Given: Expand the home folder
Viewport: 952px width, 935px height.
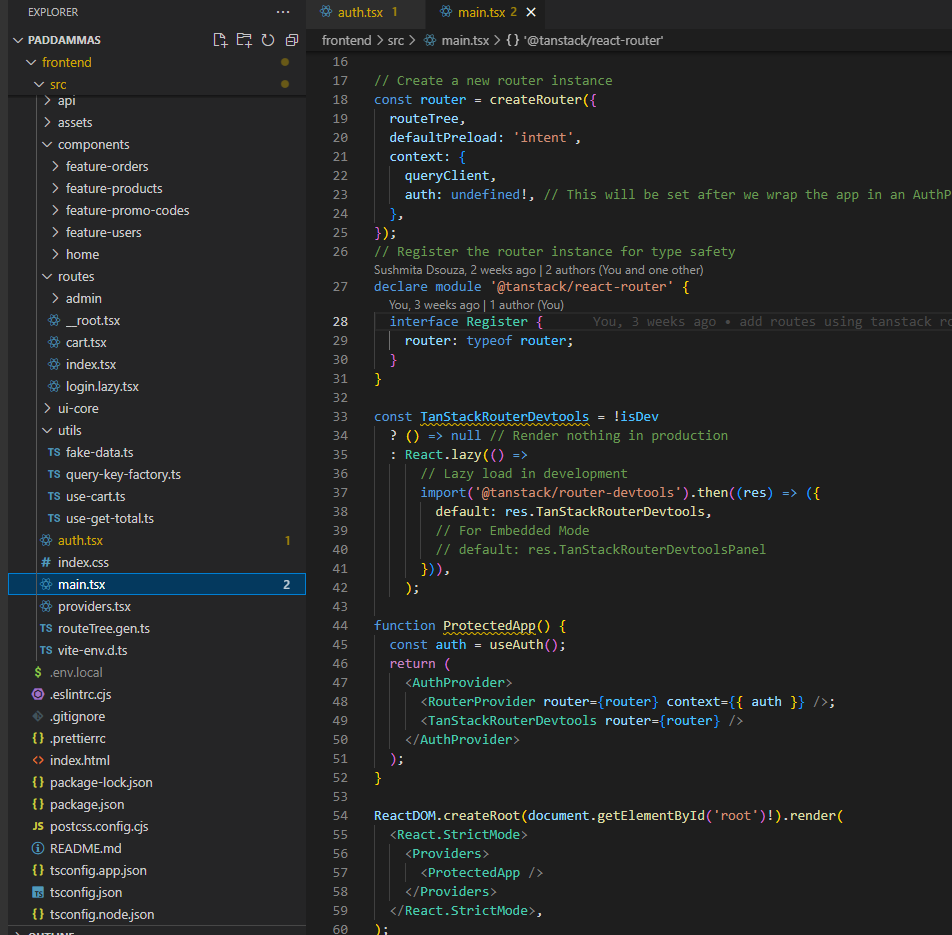Looking at the screenshot, I should tap(55, 254).
